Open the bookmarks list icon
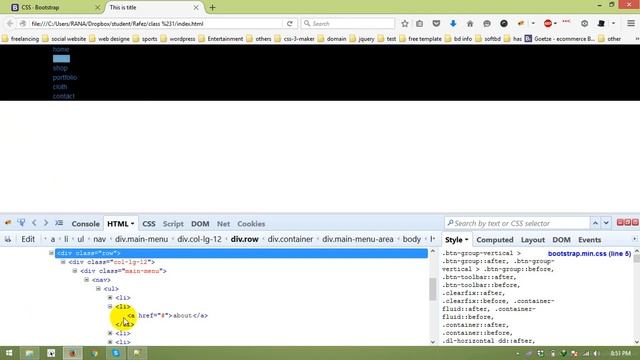Viewport: 640px width, 360px height. pyautogui.click(x=420, y=24)
